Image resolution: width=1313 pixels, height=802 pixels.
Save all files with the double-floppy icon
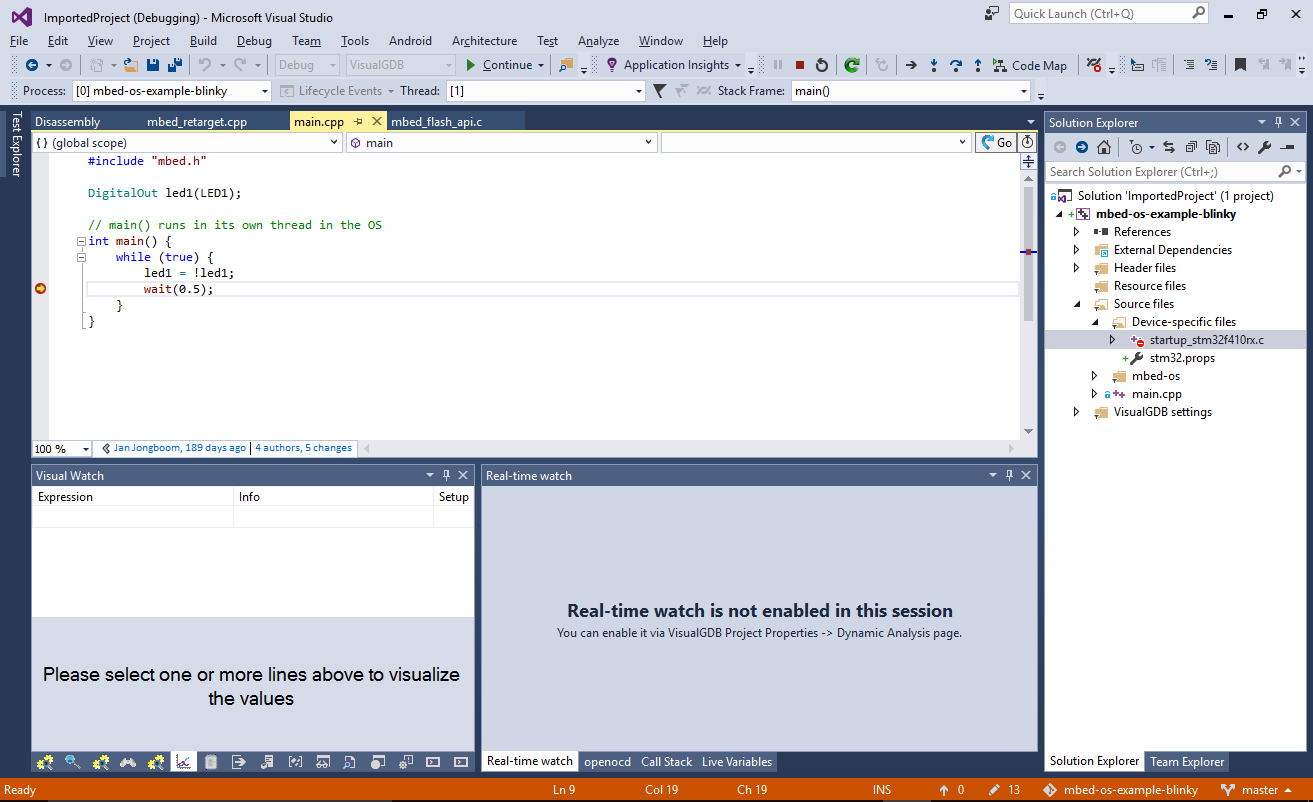175,65
